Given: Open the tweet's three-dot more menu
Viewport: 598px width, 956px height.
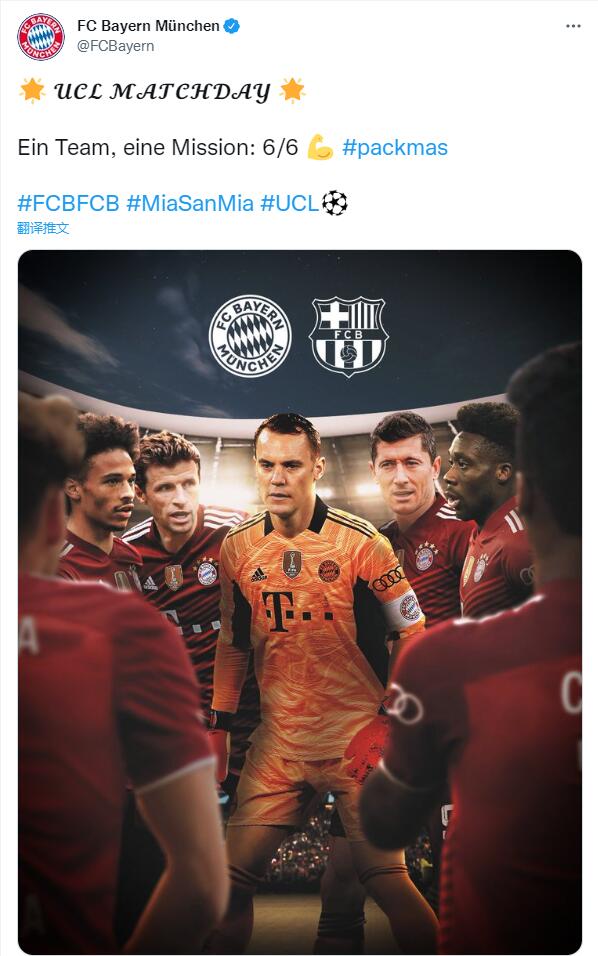Looking at the screenshot, I should 573,26.
